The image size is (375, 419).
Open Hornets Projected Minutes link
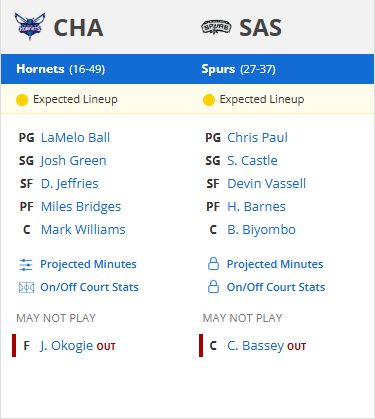pos(88,264)
